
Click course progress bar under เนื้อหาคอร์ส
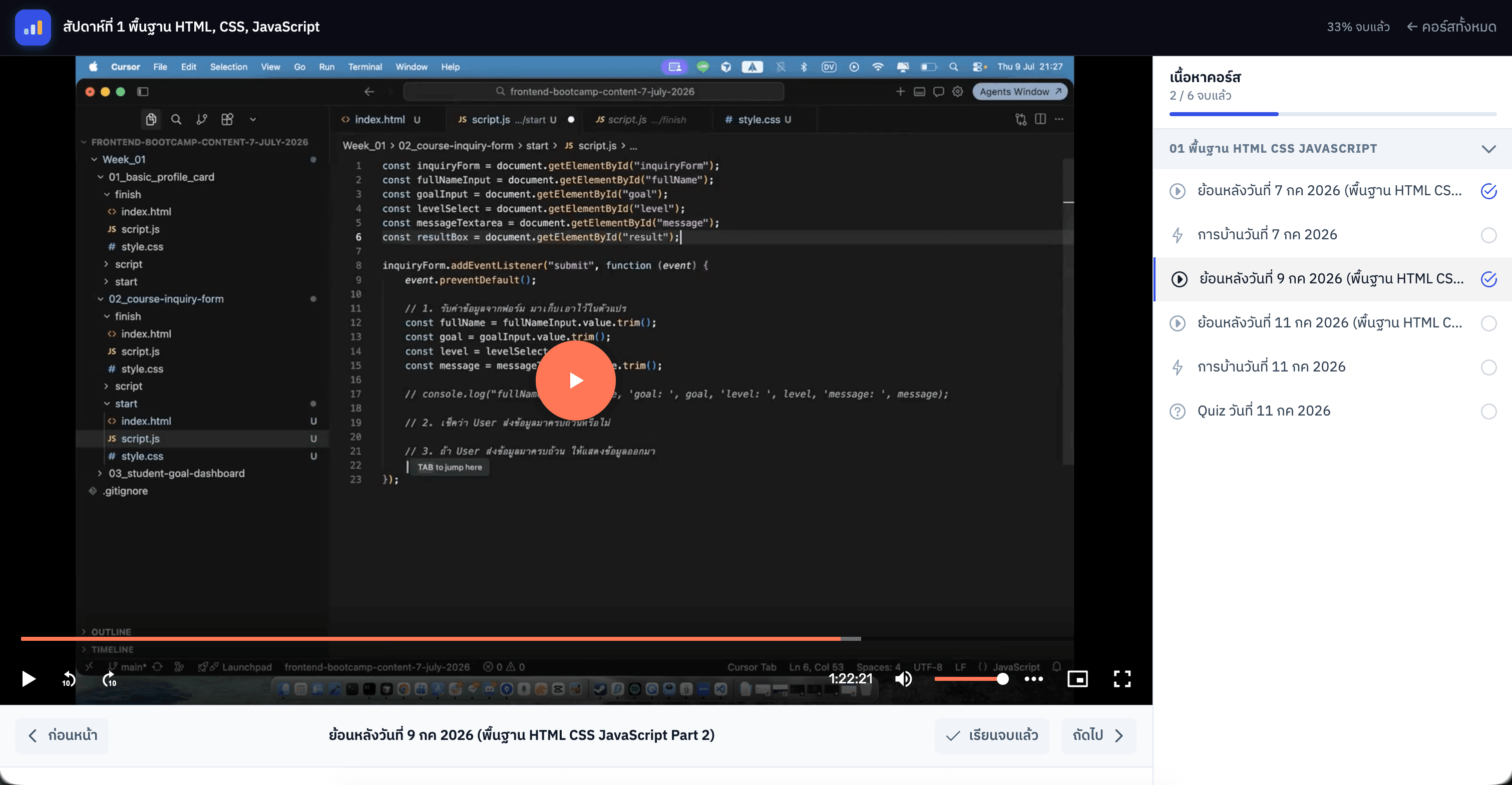1332,114
